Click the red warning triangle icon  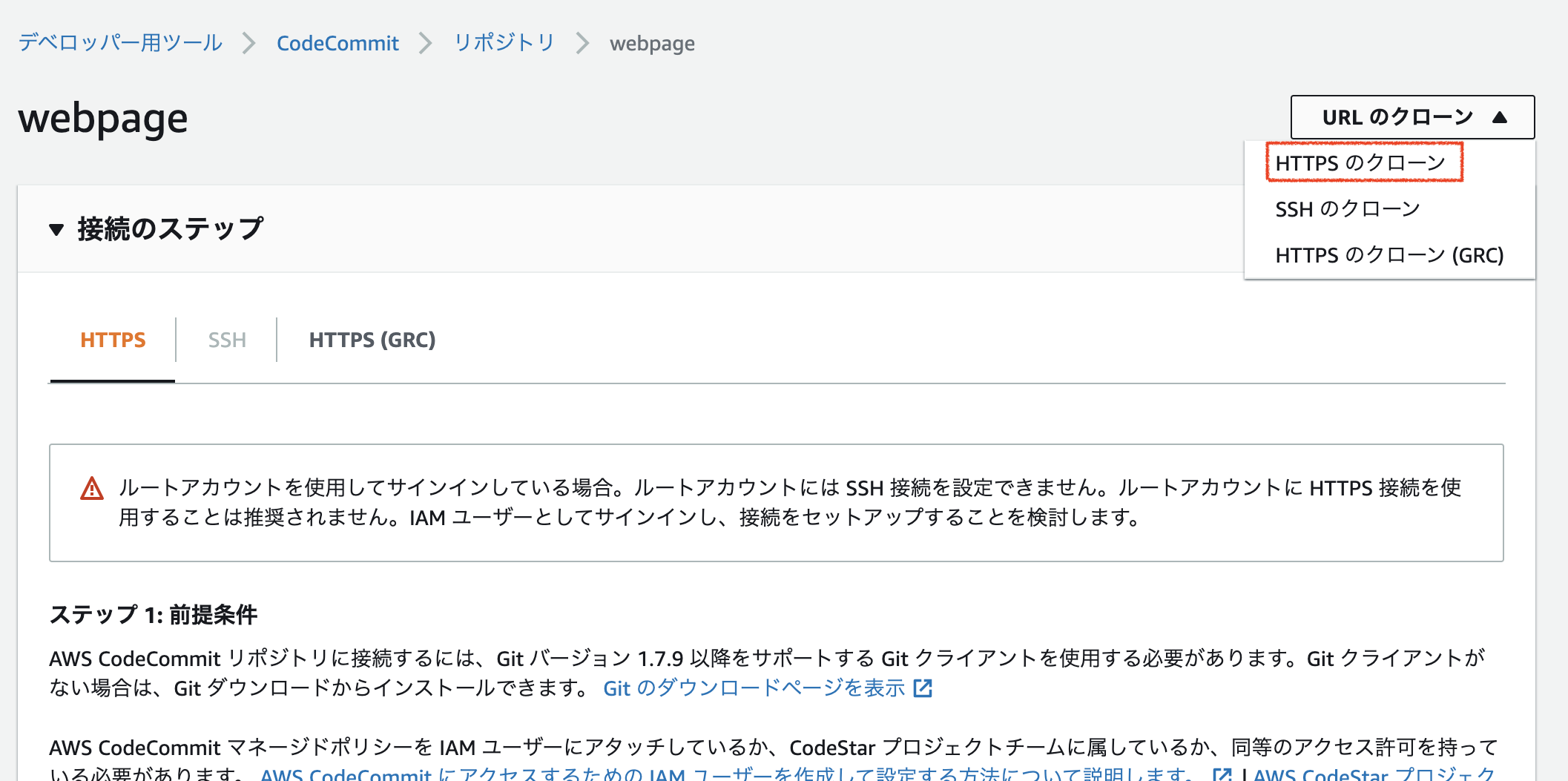pyautogui.click(x=92, y=489)
